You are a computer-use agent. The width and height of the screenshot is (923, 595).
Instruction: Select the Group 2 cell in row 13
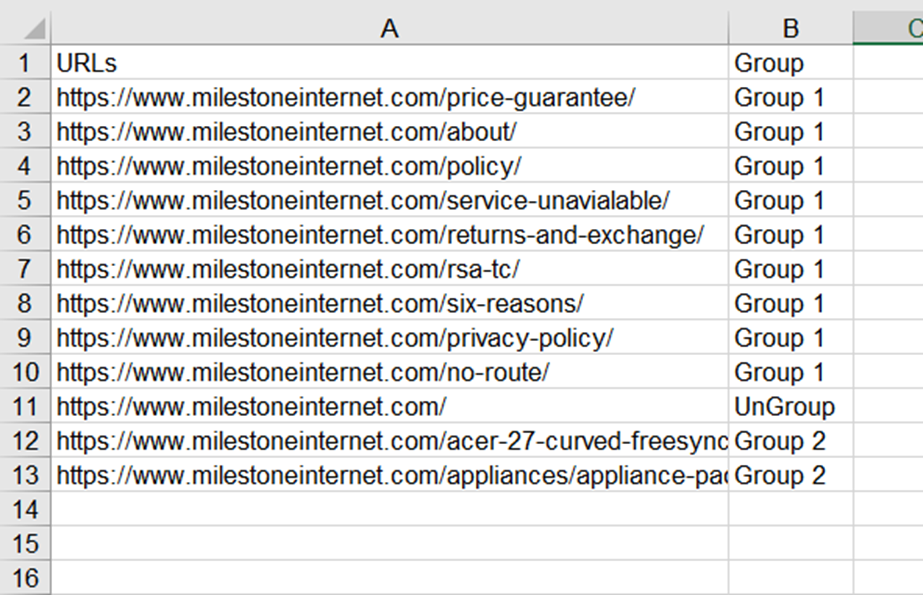(x=791, y=475)
